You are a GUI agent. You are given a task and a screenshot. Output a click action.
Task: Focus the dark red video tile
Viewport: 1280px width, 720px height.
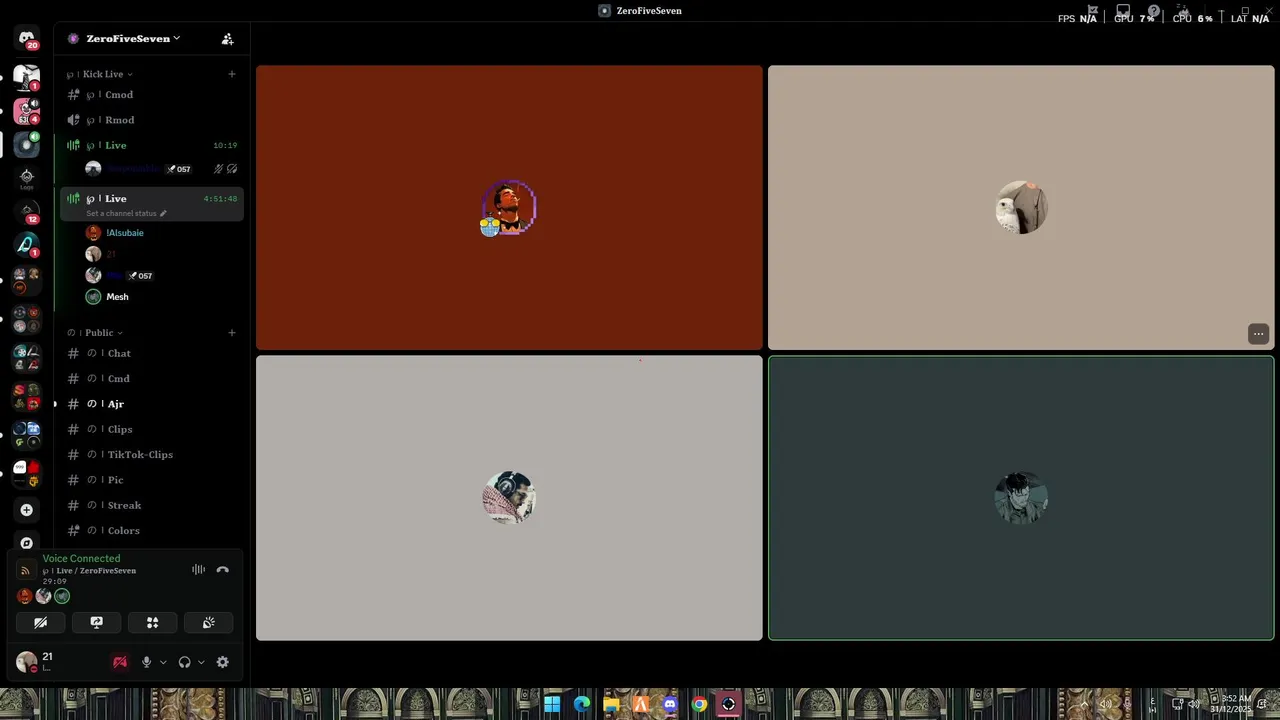(x=509, y=208)
